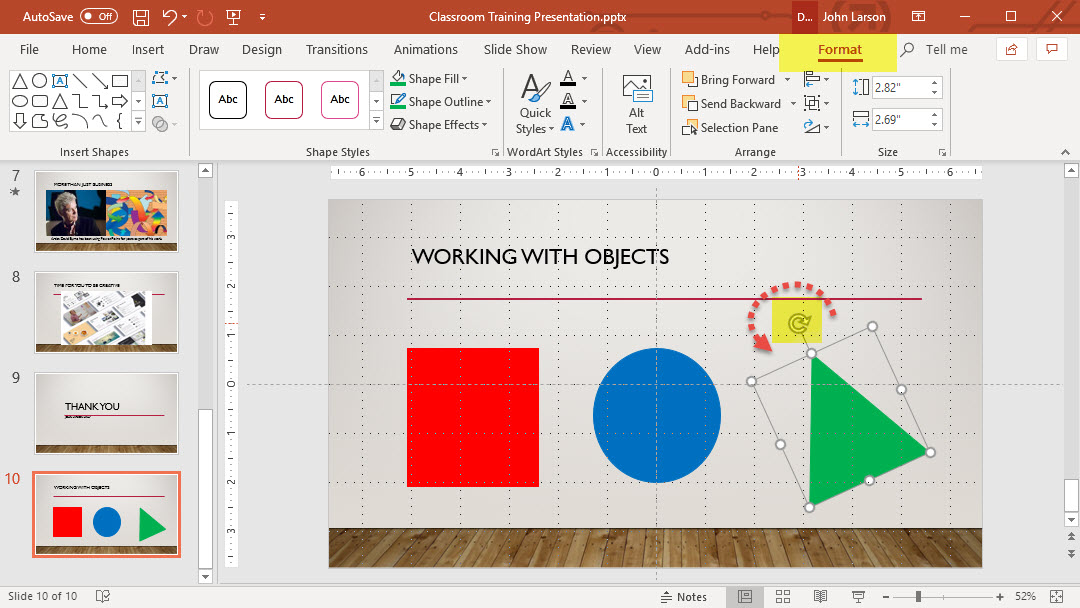Switch to Slide Sorter view
Screen dimensions: 1080x608
pyautogui.click(x=782, y=597)
